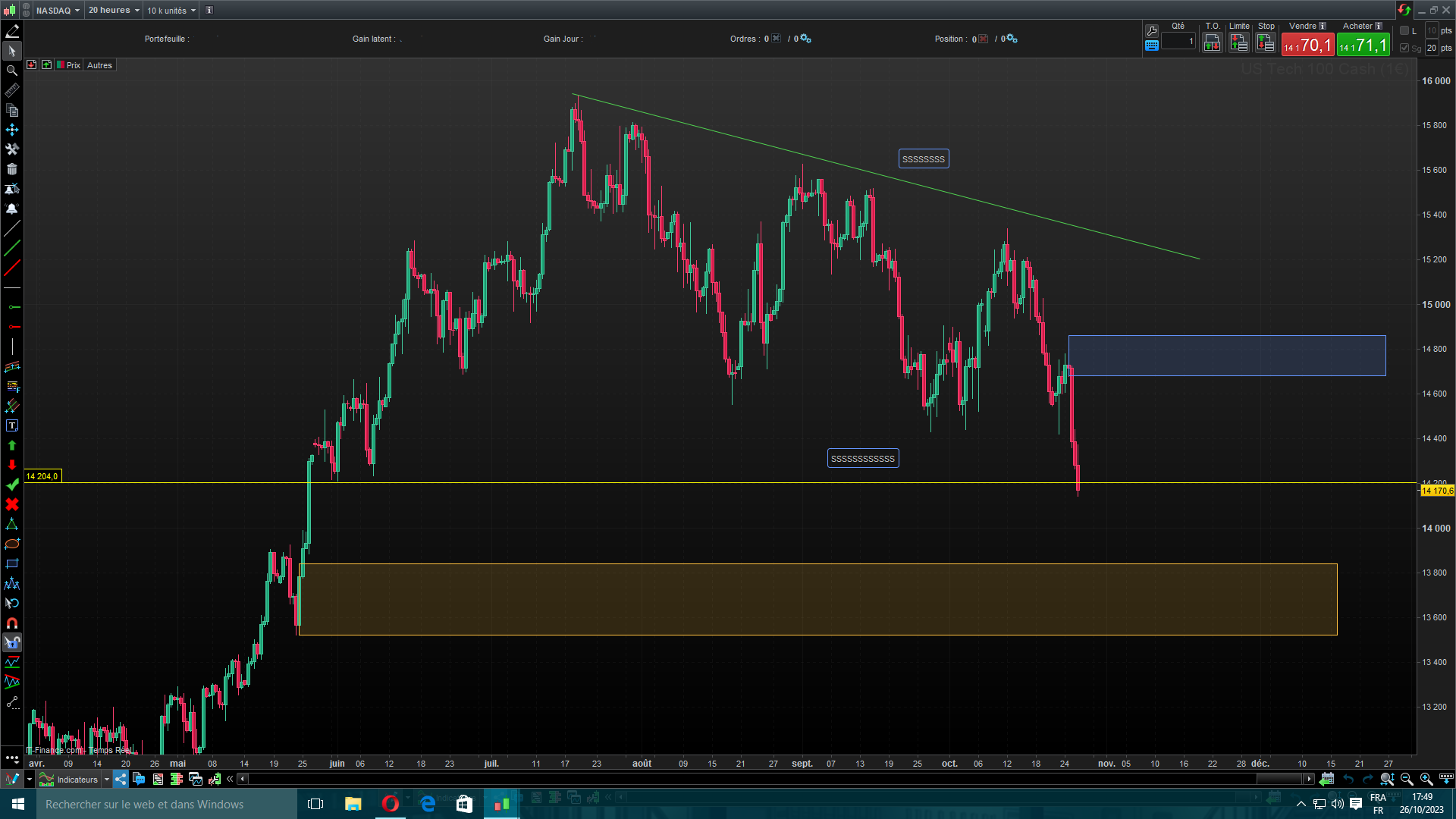Open the wrench trading settings icon
This screenshot has height=819, width=1456.
[1152, 31]
